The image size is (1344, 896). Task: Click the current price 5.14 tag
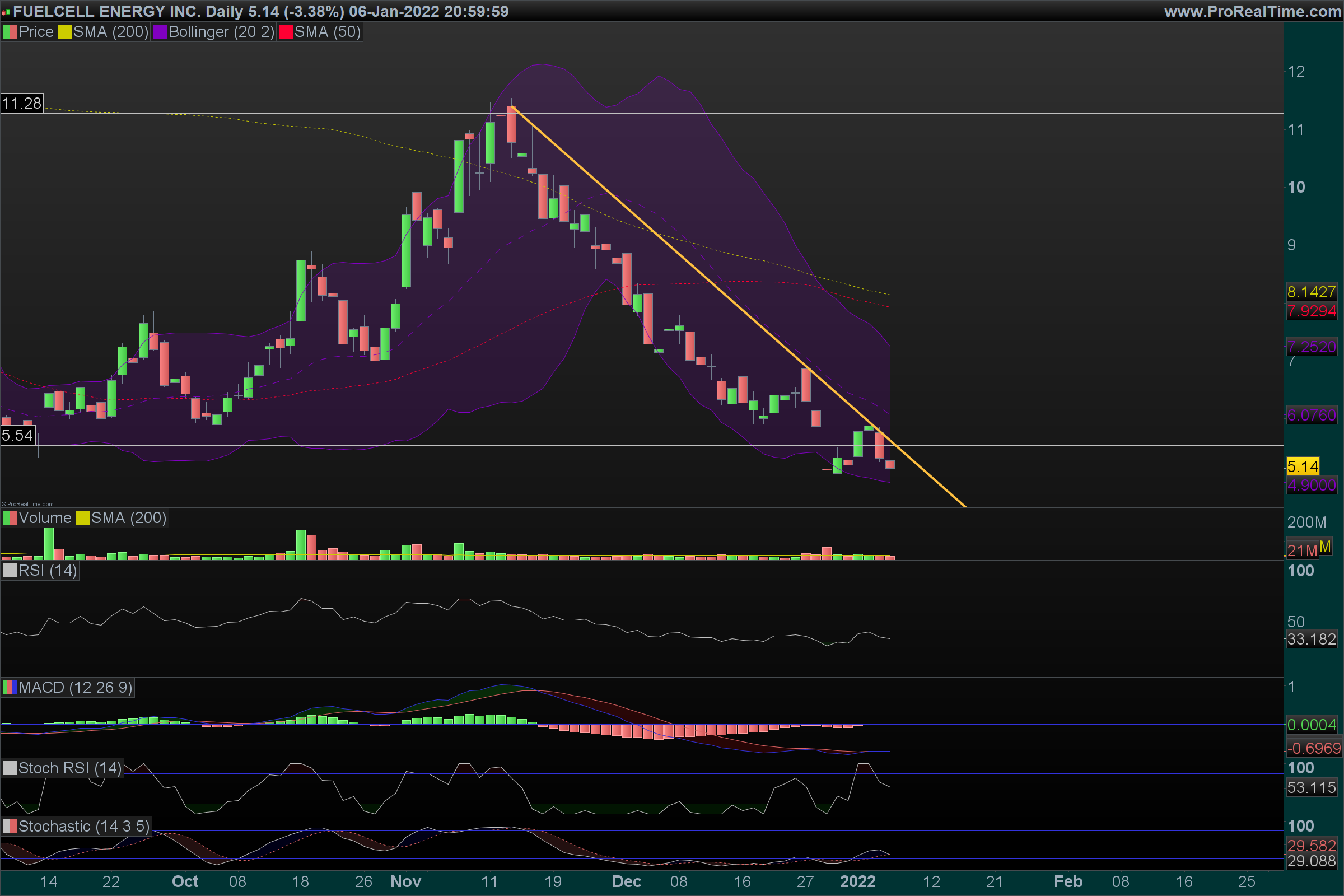pos(1303,466)
